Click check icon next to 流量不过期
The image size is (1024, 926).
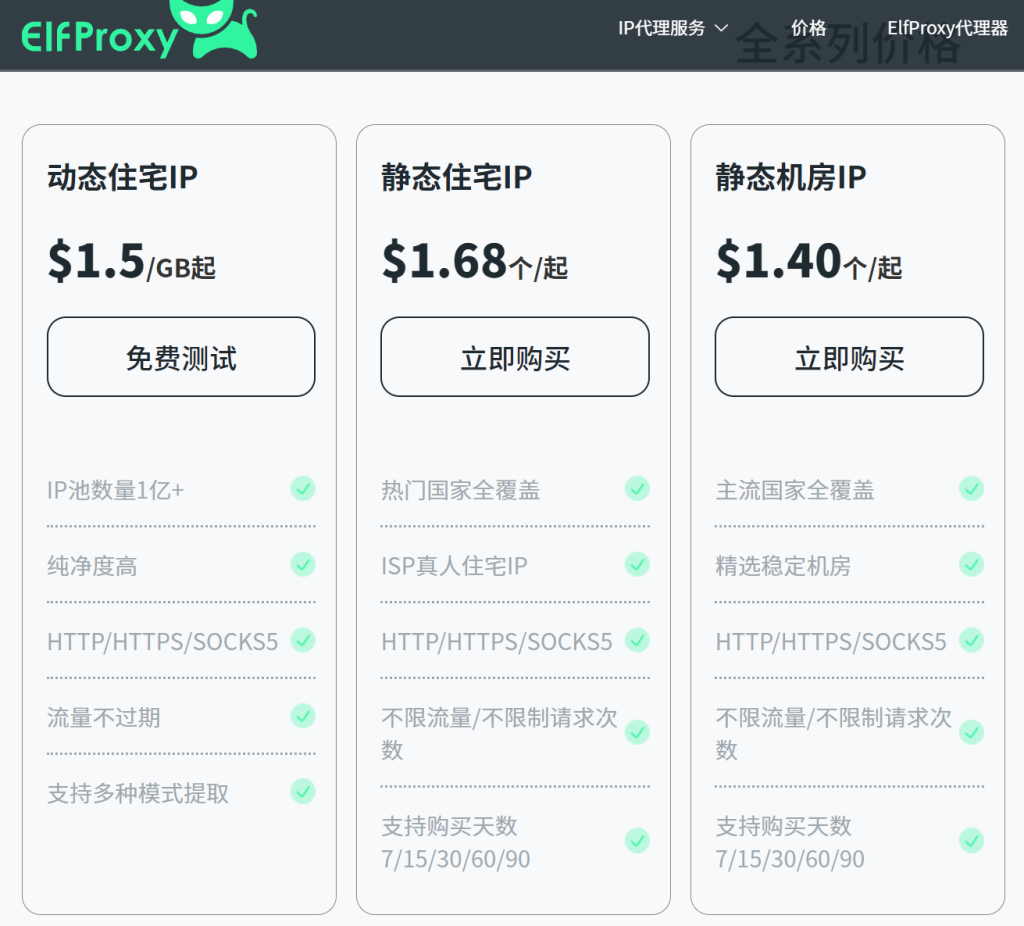(x=303, y=716)
